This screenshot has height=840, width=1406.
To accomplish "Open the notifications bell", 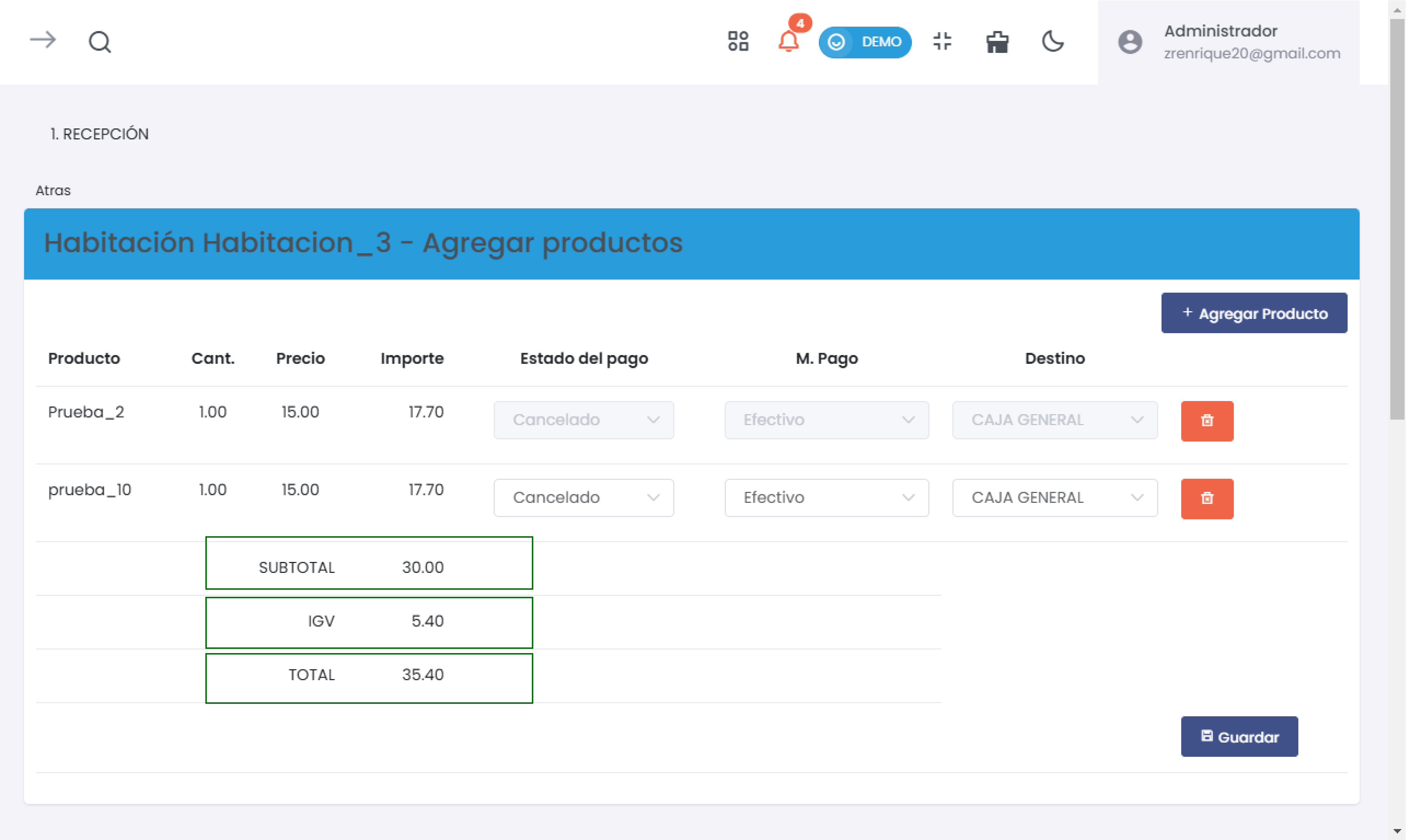I will (x=788, y=41).
